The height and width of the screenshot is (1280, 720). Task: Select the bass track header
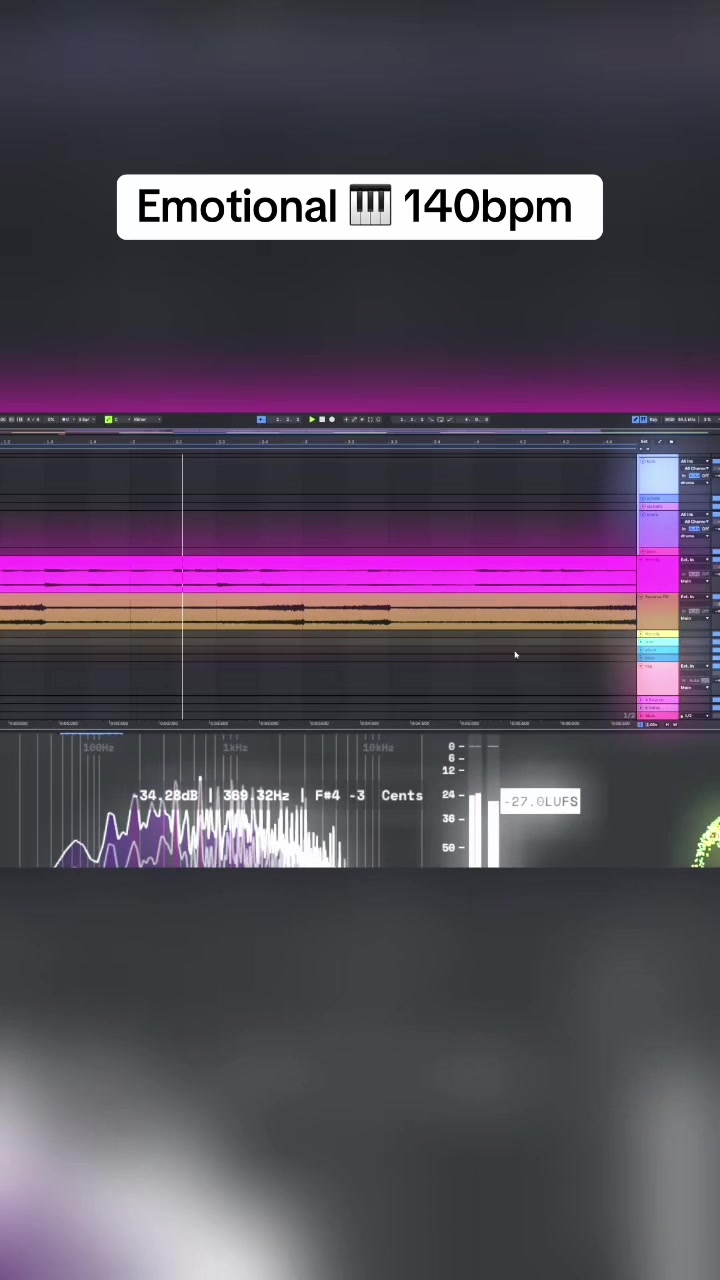(x=658, y=658)
